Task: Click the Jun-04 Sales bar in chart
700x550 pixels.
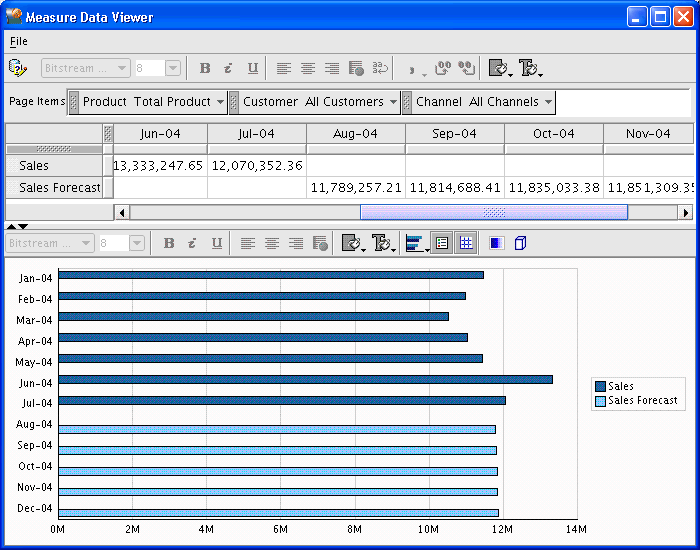Action: pyautogui.click(x=305, y=379)
